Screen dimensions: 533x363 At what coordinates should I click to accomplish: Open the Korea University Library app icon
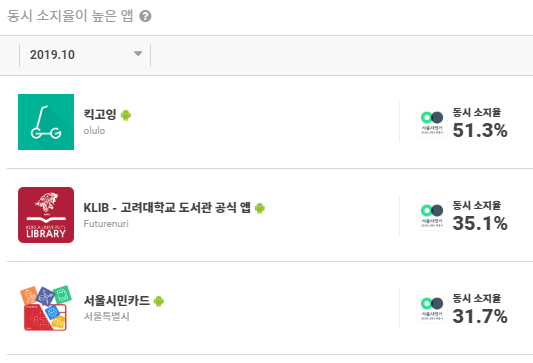tap(46, 215)
